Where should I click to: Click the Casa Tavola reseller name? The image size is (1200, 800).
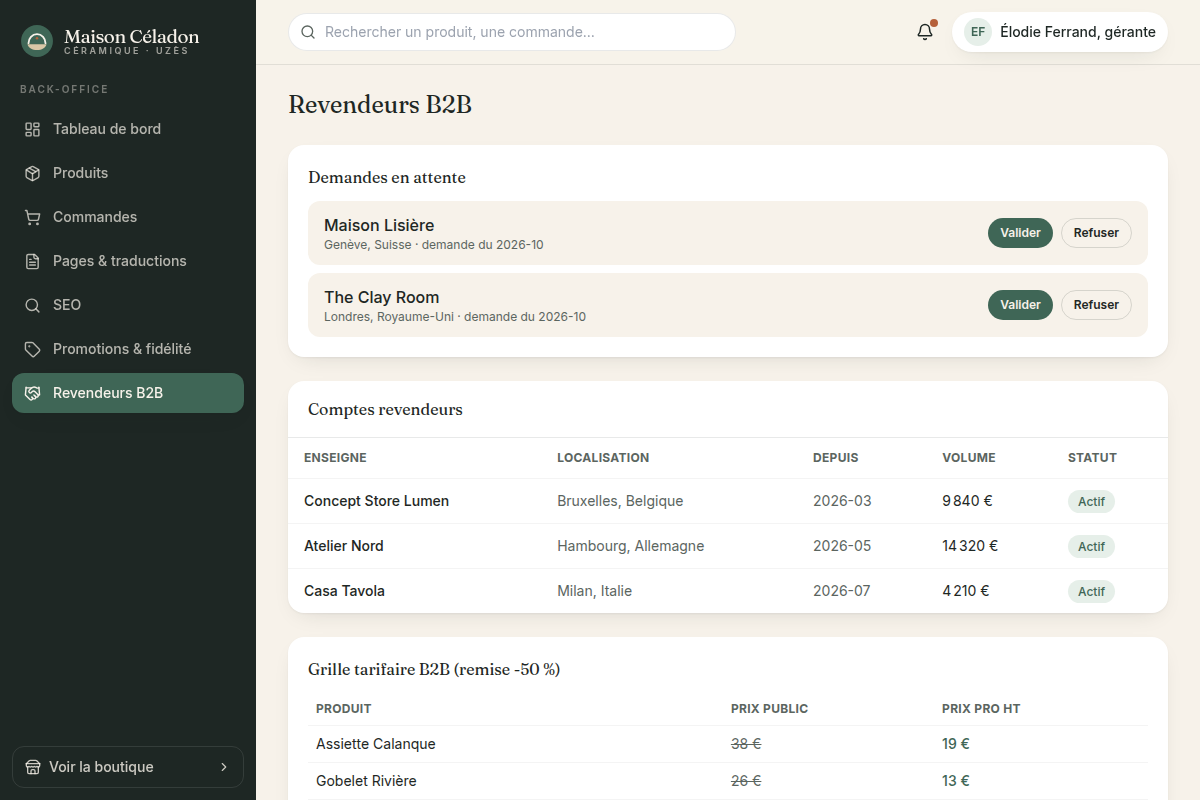pos(344,591)
